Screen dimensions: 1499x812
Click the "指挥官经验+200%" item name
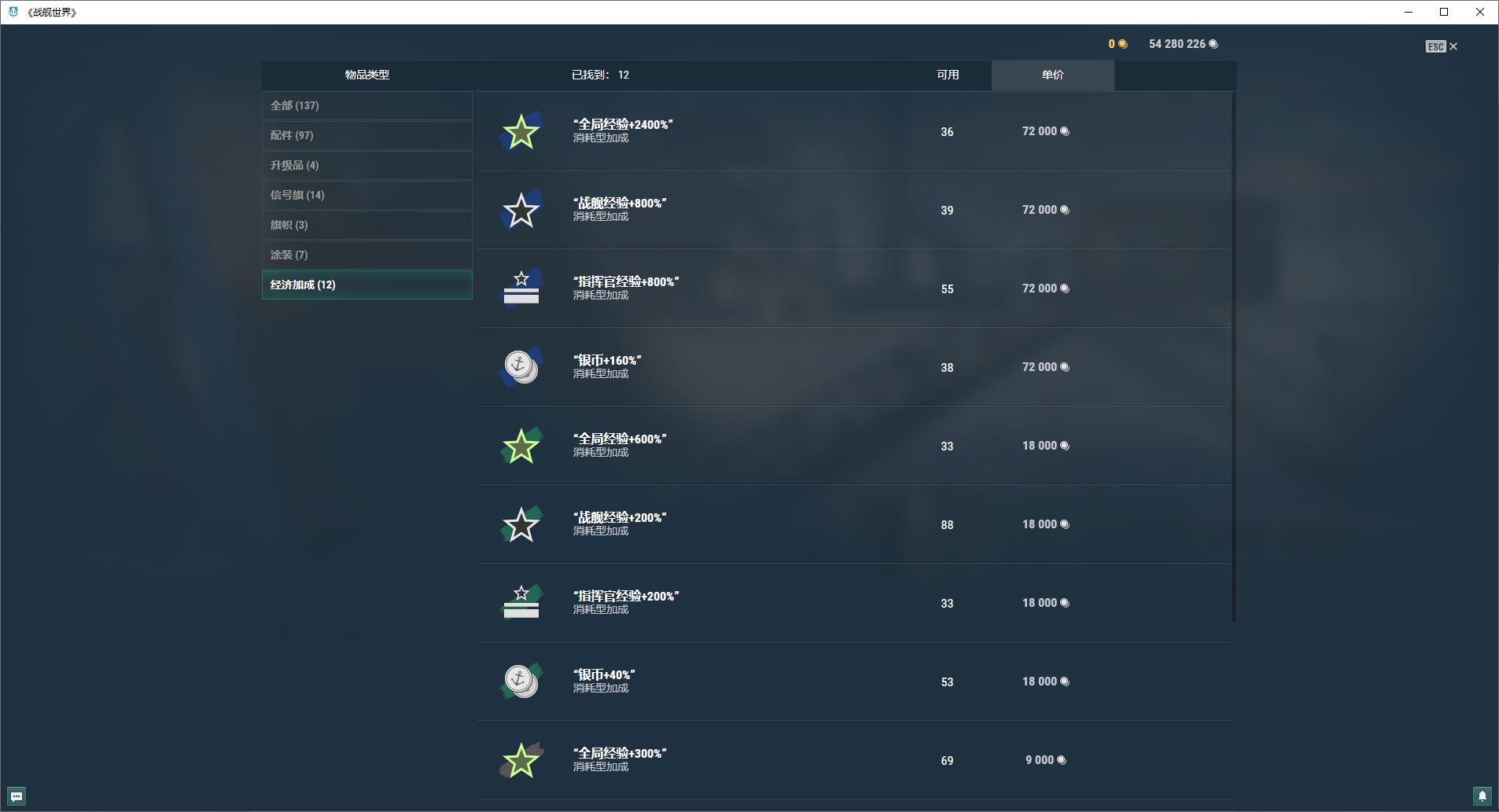pos(626,596)
